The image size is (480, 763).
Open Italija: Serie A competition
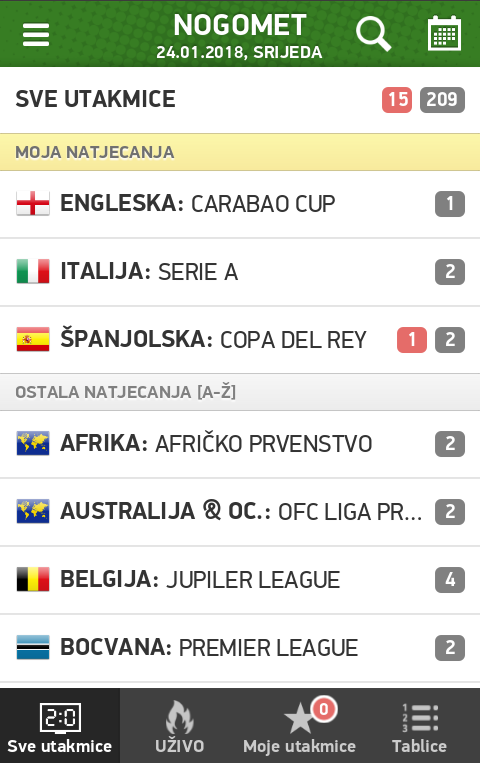pyautogui.click(x=240, y=272)
